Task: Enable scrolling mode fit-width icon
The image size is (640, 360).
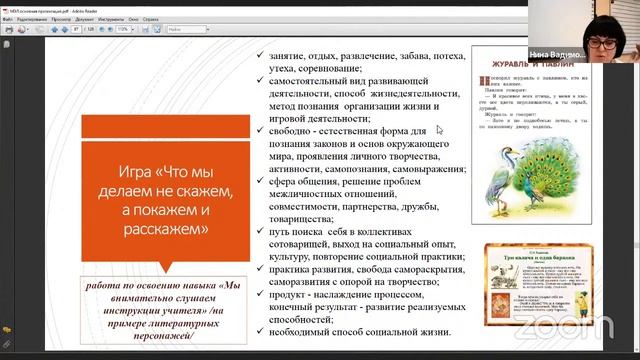Action: coord(145,29)
